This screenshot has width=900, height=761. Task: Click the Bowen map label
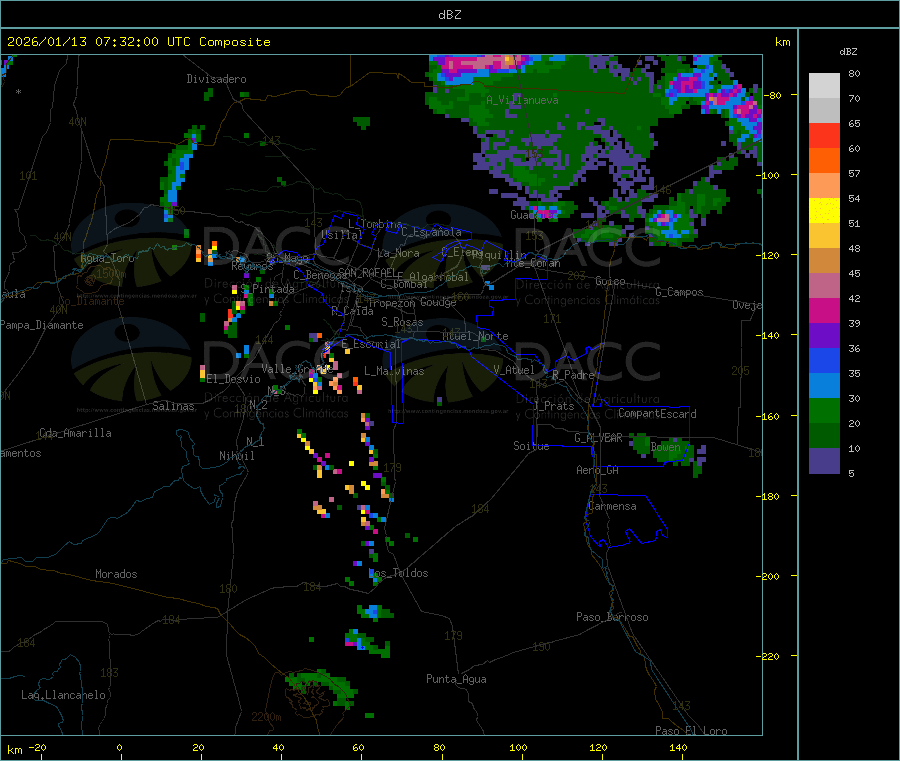666,447
